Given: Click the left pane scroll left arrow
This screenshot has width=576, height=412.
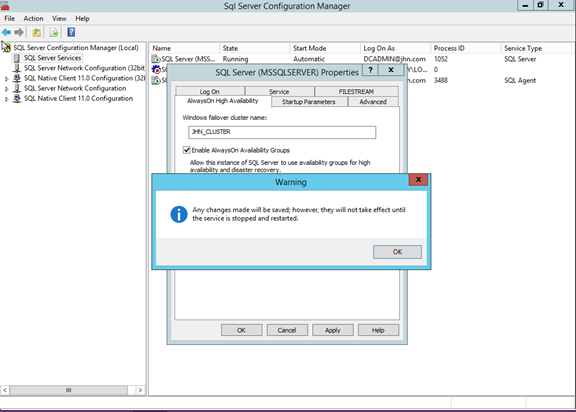Looking at the screenshot, I should [5, 390].
